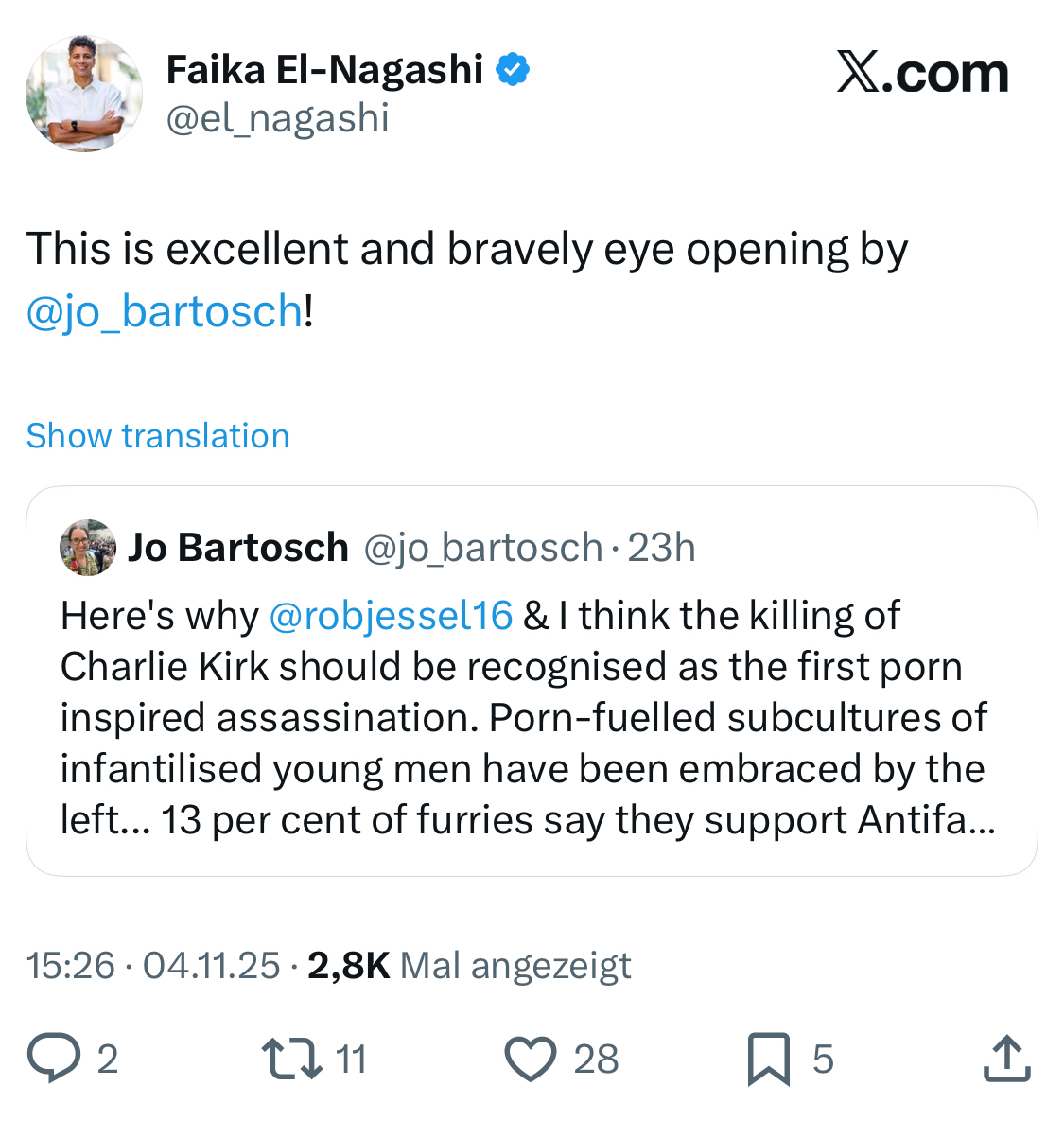Click the reply speech bubble icon
Viewport: 1064px width, 1121px height.
(x=54, y=1059)
